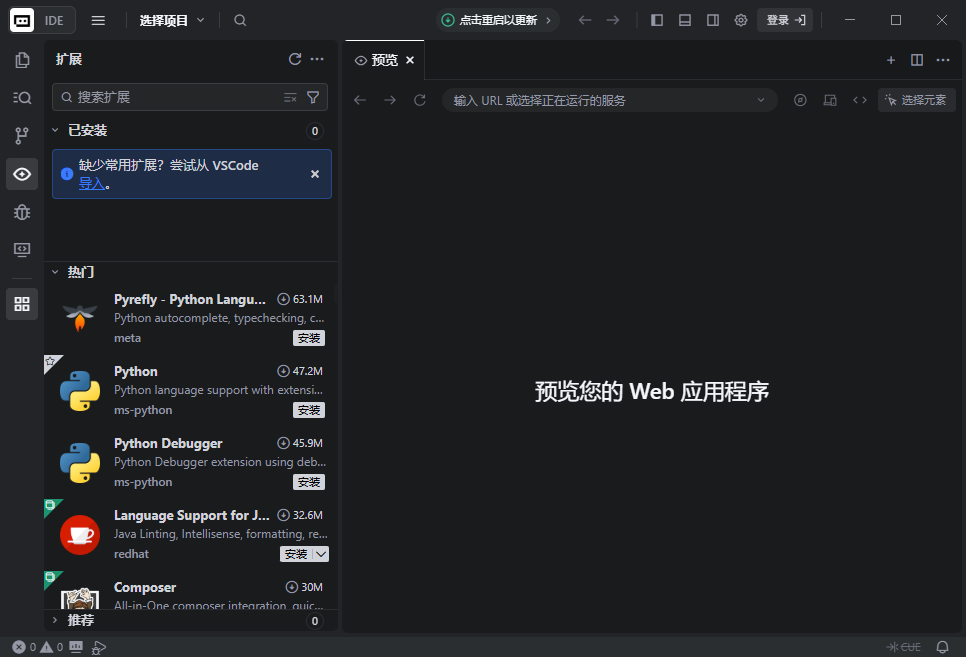The height and width of the screenshot is (657, 966).
Task: Click the IDE logo icon
Action: pos(22,20)
